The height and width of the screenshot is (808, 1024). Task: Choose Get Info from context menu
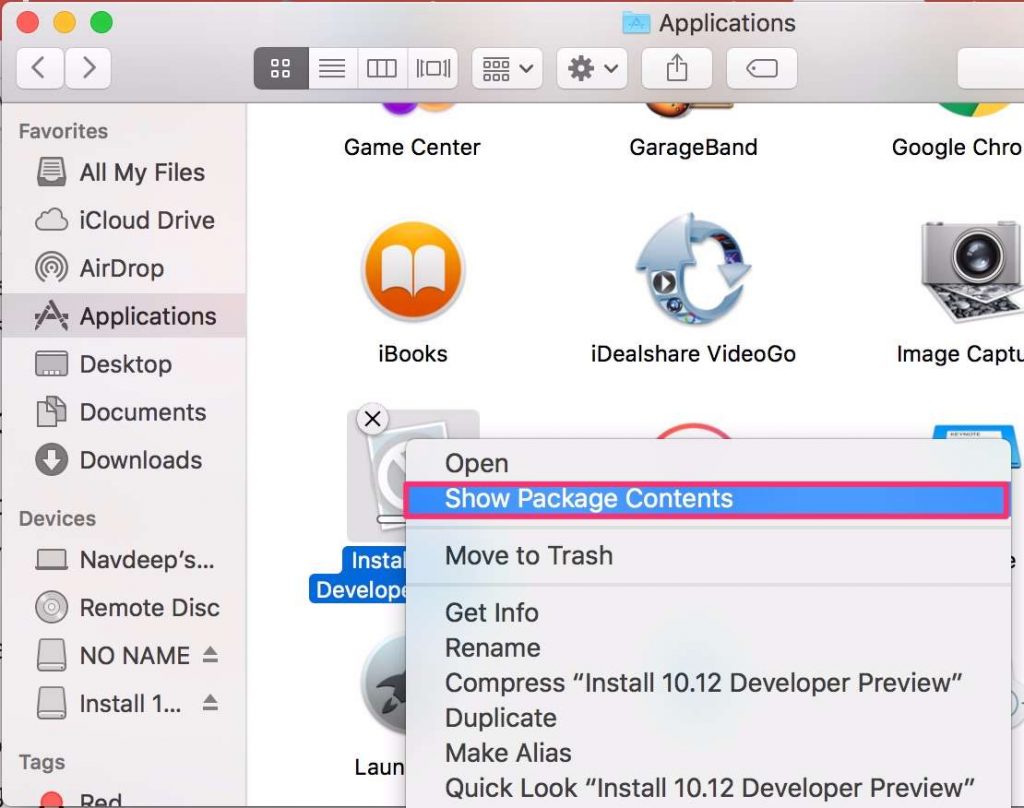(x=708, y=613)
